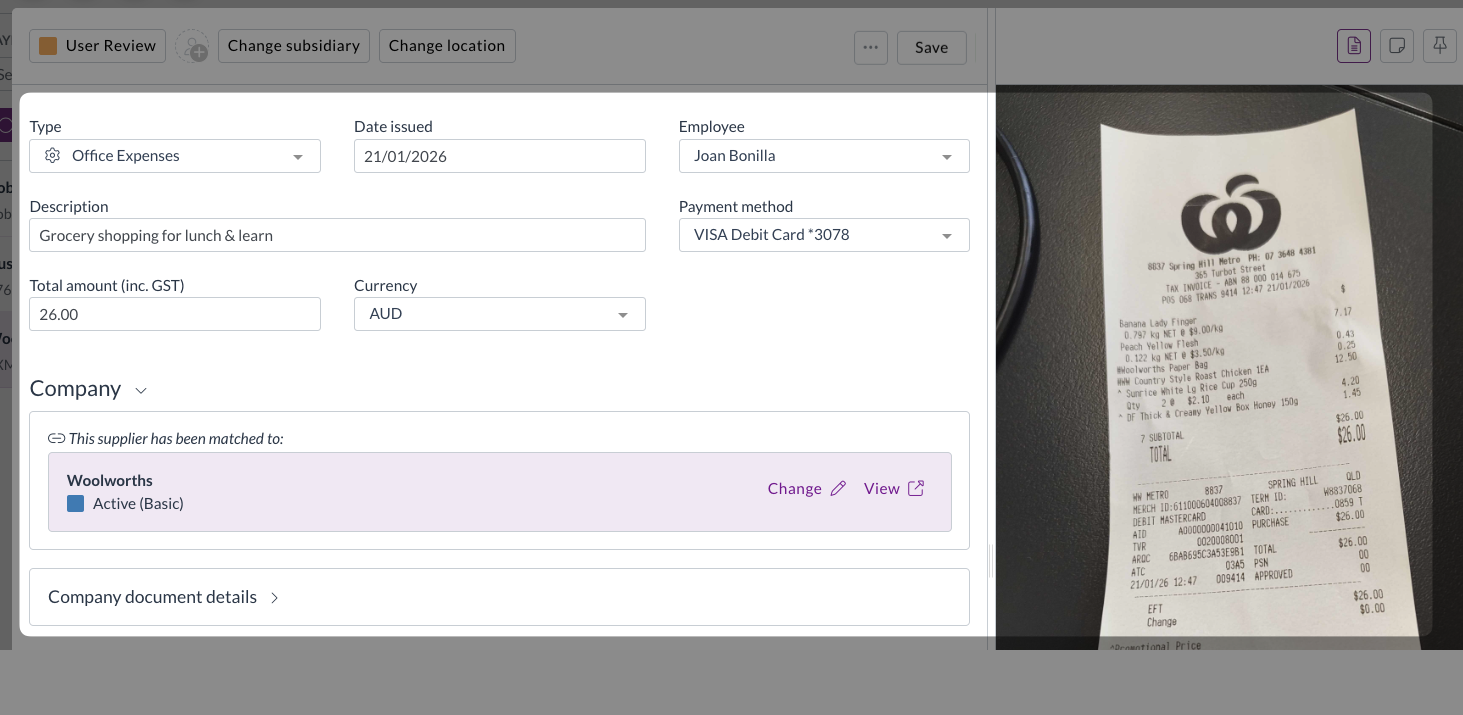This screenshot has height=715, width=1463.
Task: Click the add assignee icon
Action: (192, 46)
